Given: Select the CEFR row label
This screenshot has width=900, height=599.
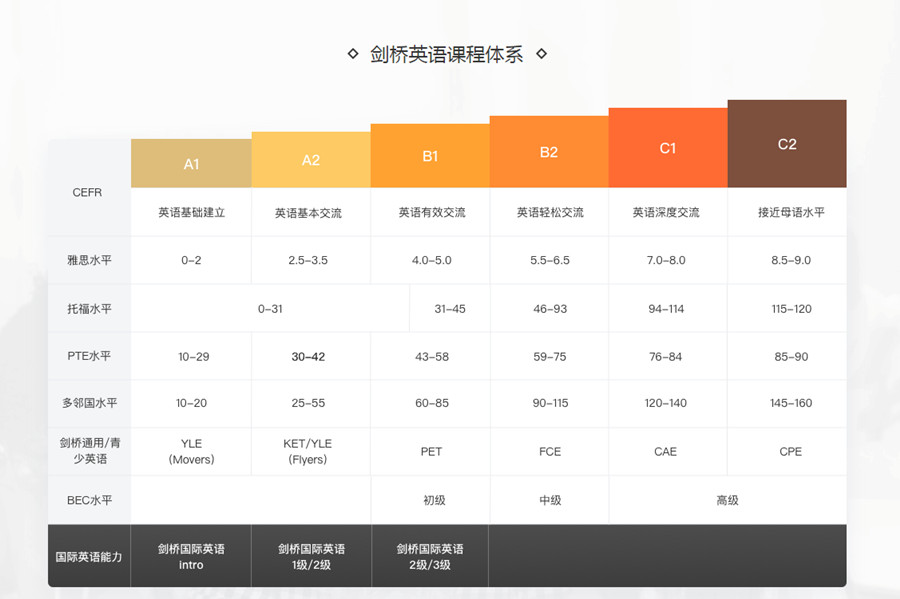Looking at the screenshot, I should [88, 192].
